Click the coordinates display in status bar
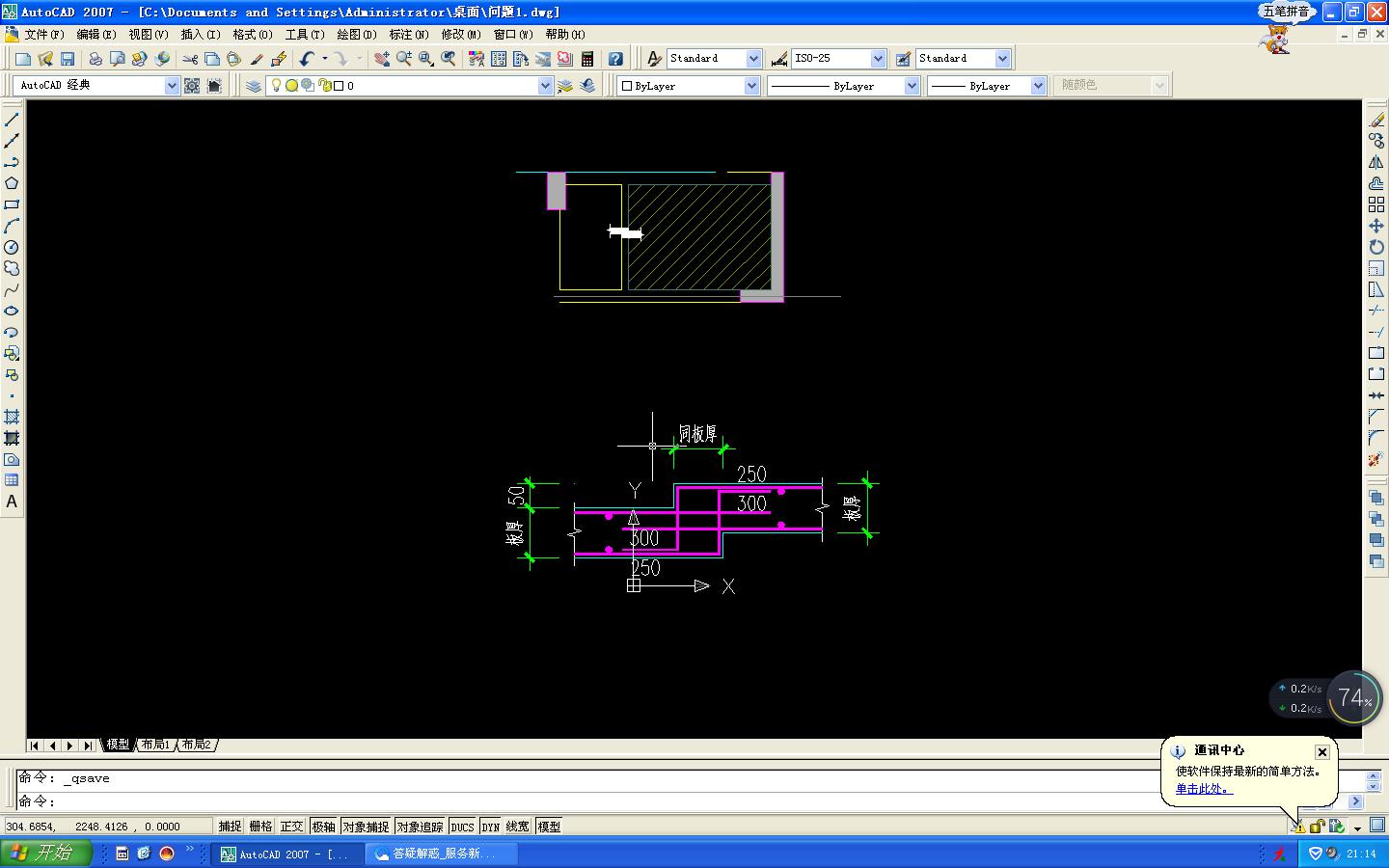Screen dimensions: 1389x868 tap(106, 827)
